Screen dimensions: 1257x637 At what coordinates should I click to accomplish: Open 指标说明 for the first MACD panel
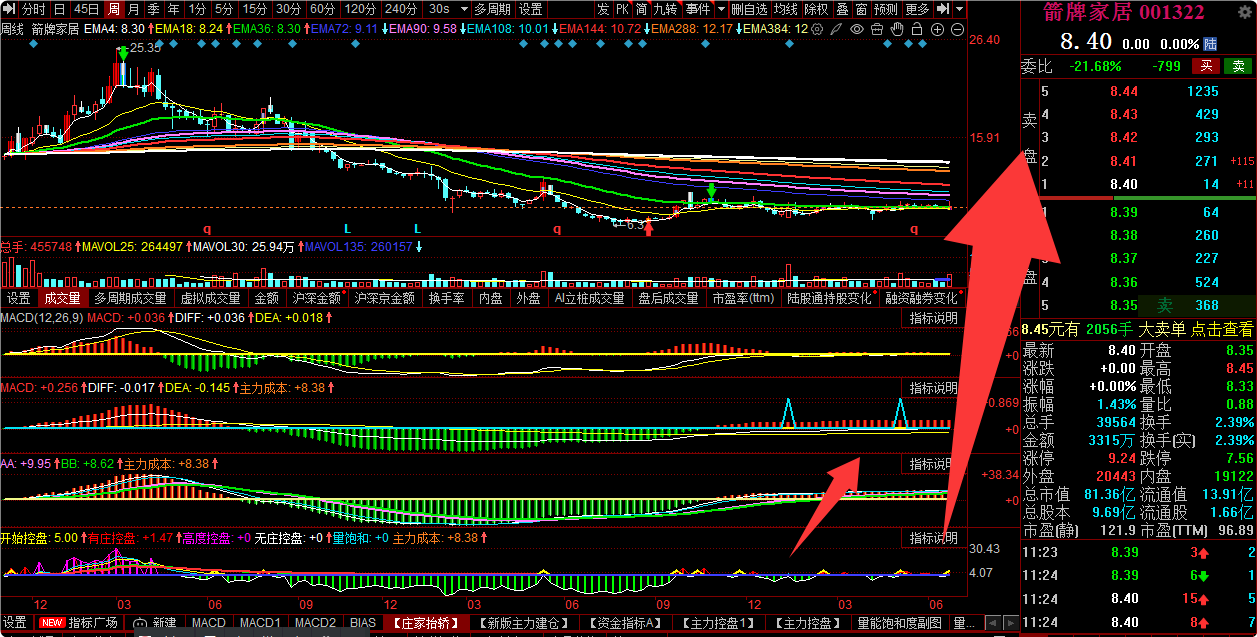coord(933,318)
